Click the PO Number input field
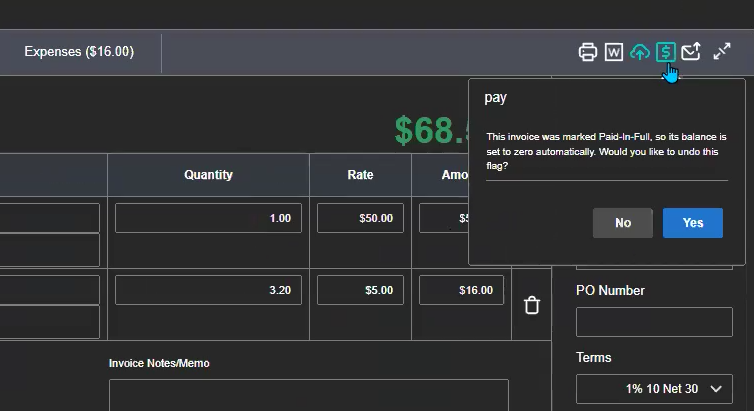This screenshot has height=411, width=754. (x=654, y=322)
